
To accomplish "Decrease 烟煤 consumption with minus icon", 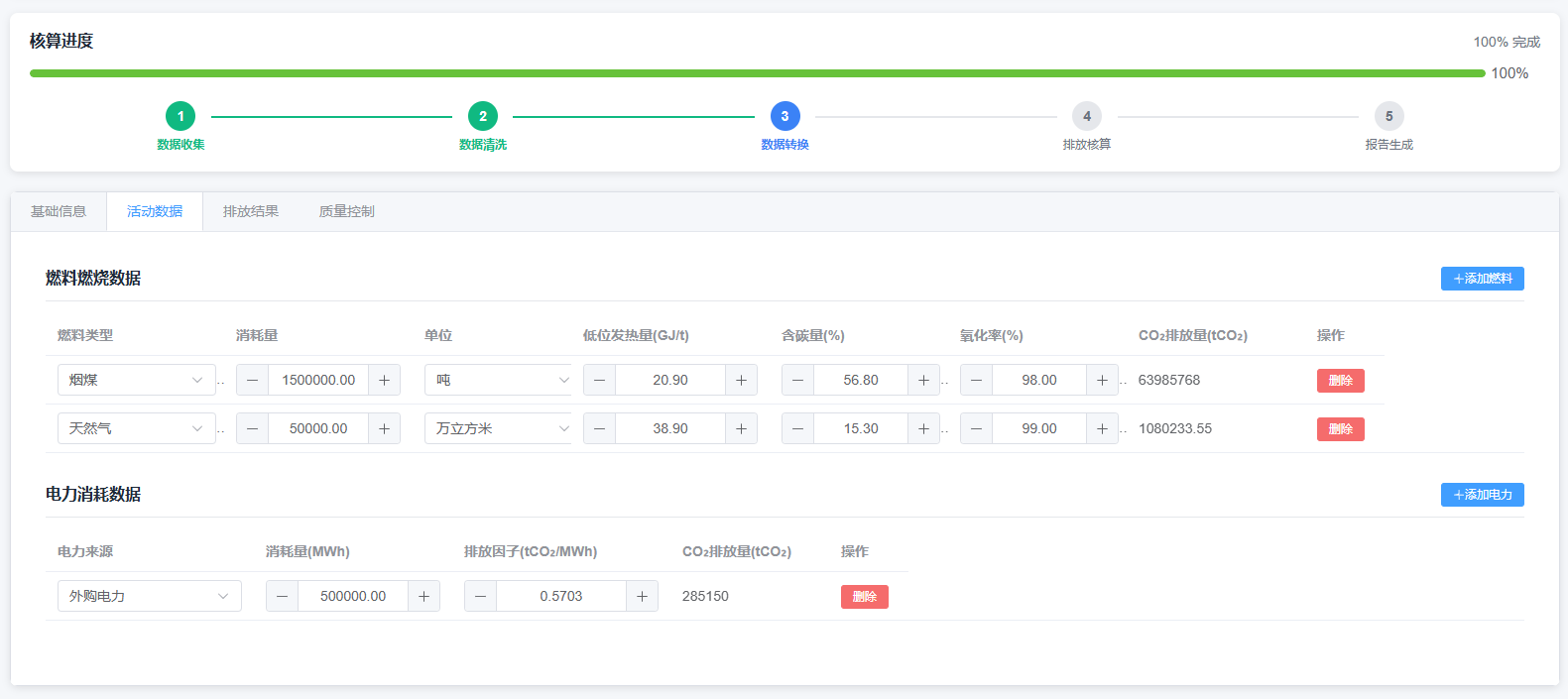I will tap(252, 380).
